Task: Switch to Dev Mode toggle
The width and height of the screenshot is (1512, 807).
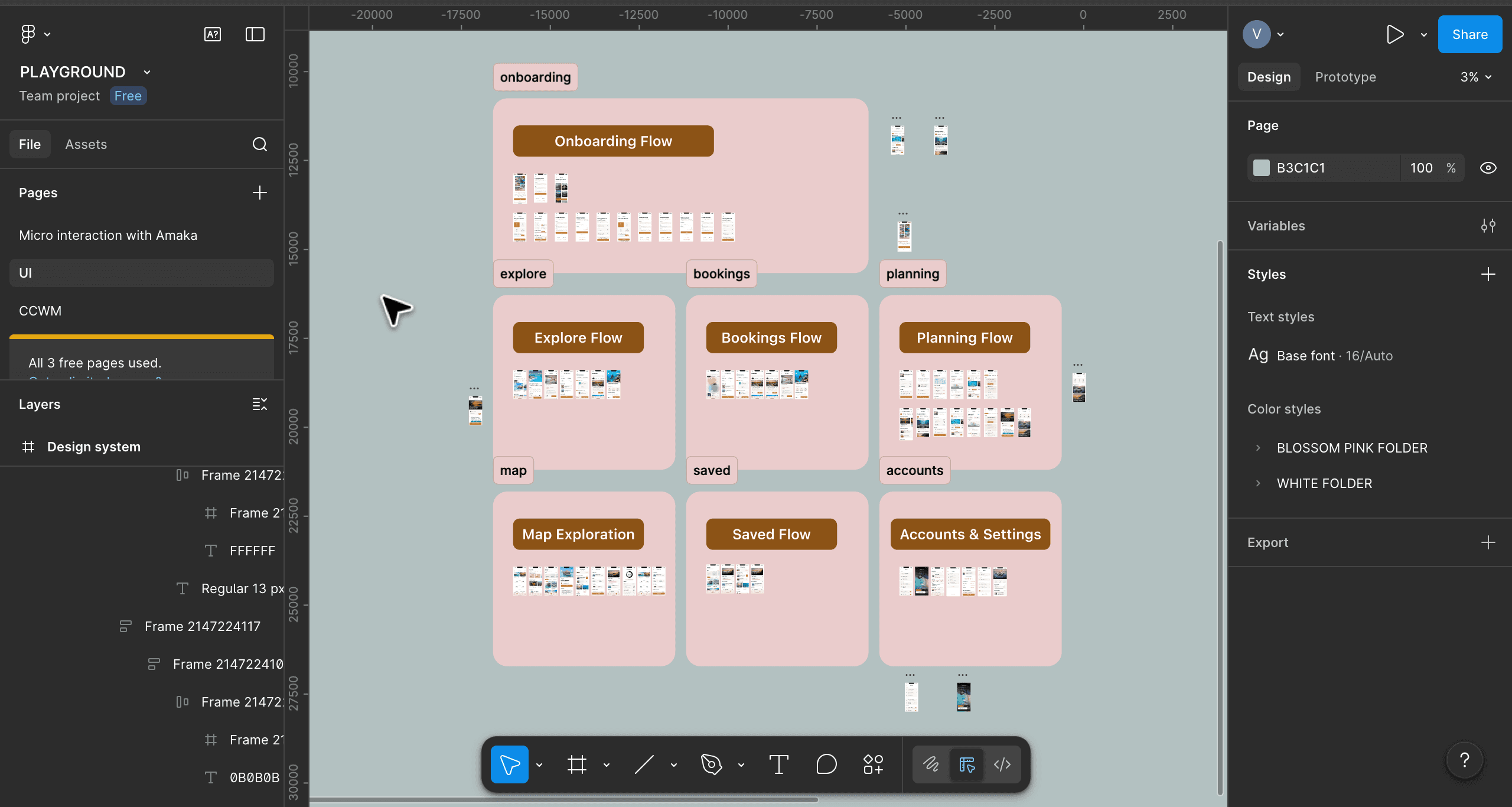Action: (1002, 764)
